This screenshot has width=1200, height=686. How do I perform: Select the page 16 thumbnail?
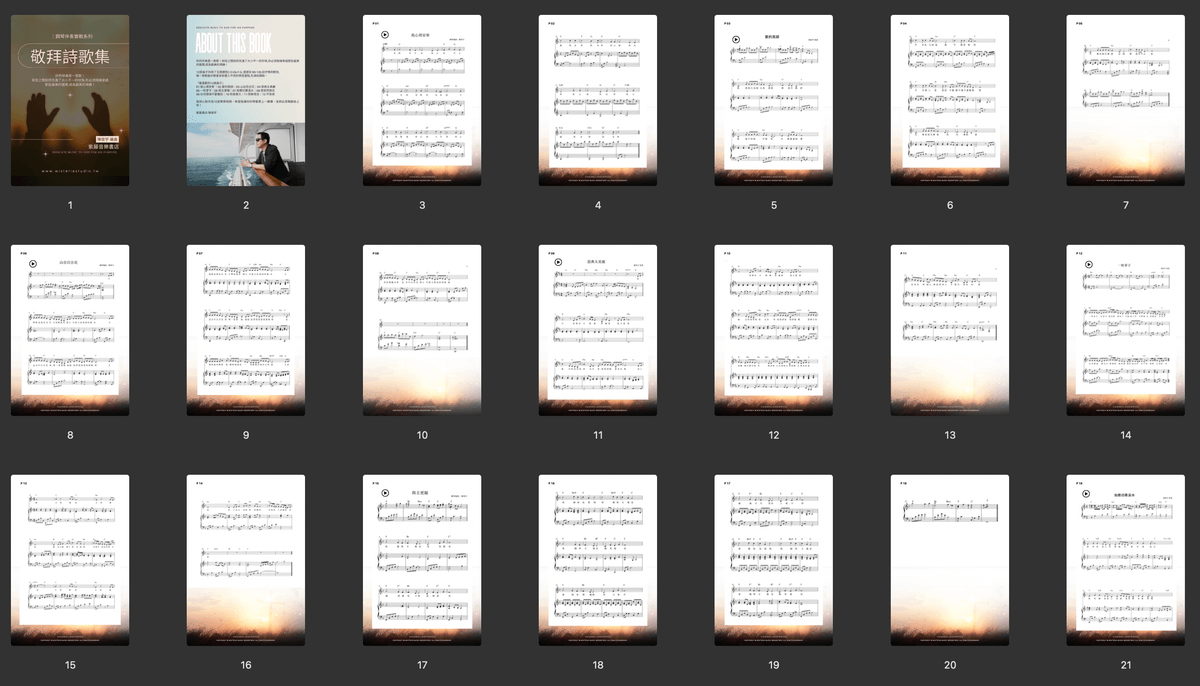(x=246, y=560)
